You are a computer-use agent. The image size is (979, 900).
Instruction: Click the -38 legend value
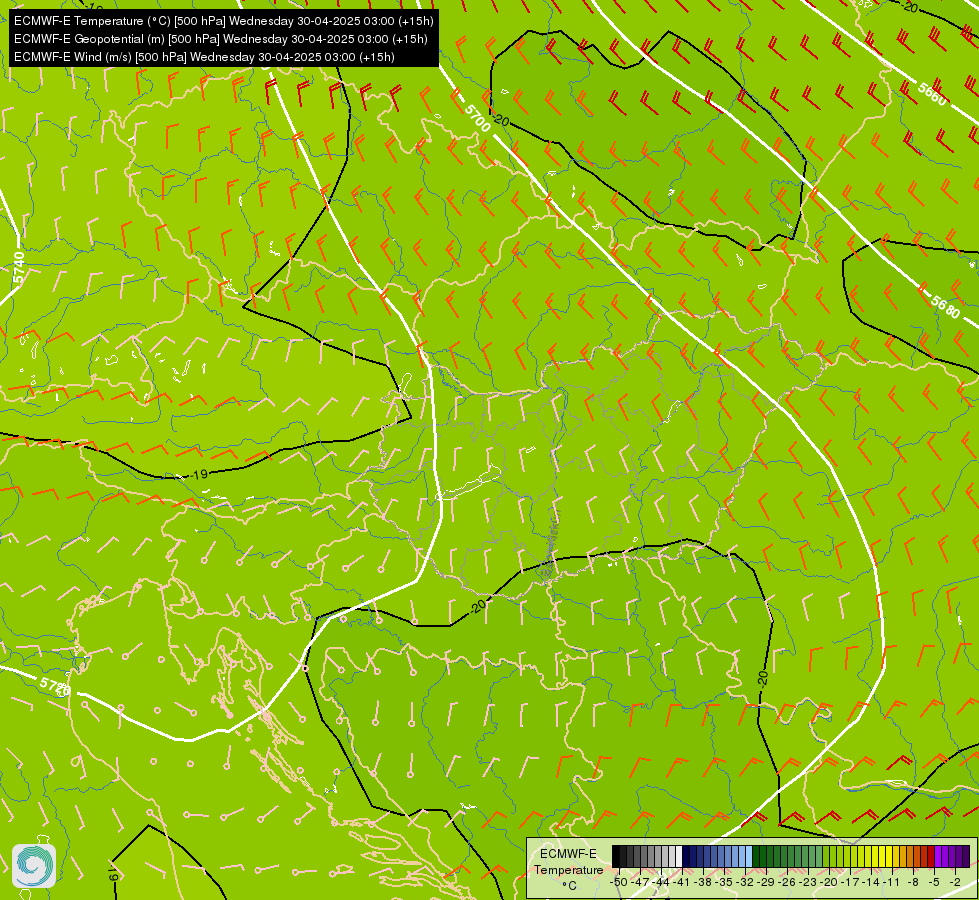702,882
